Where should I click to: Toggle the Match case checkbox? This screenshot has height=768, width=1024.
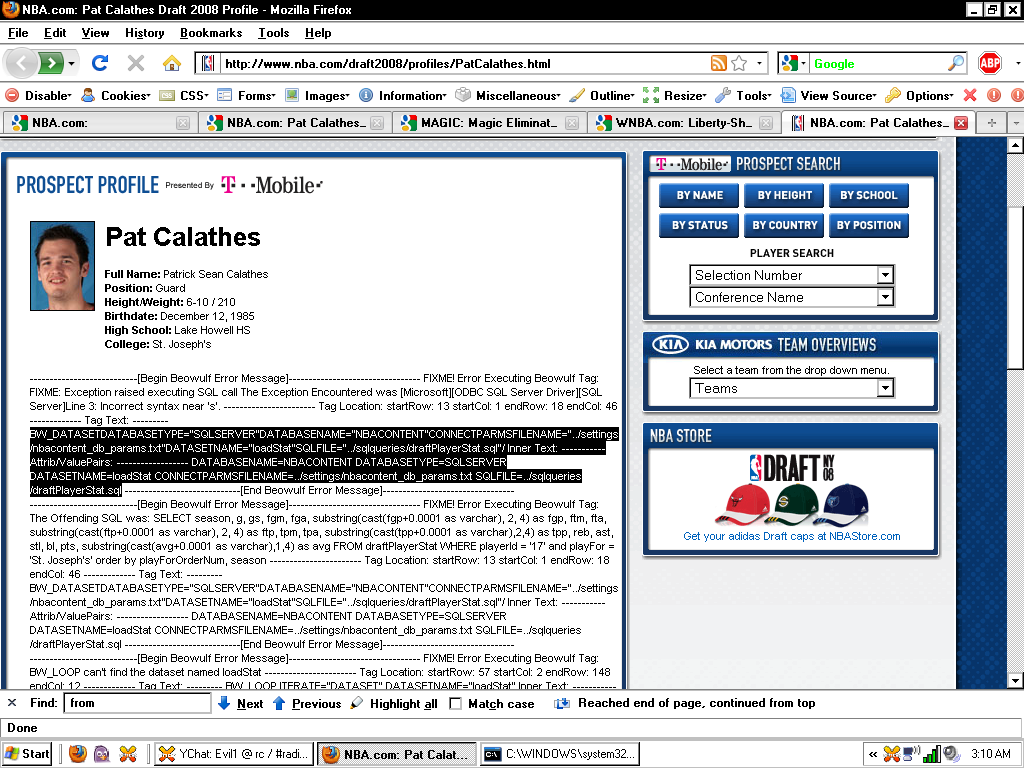pyautogui.click(x=455, y=703)
